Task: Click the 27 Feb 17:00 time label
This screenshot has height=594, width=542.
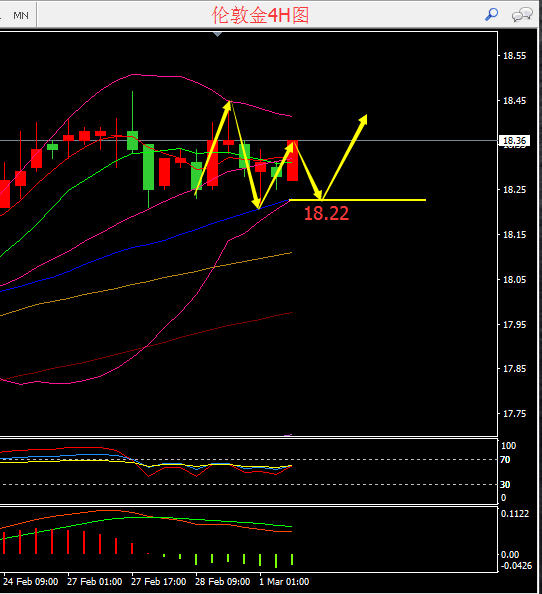Action: point(159,581)
